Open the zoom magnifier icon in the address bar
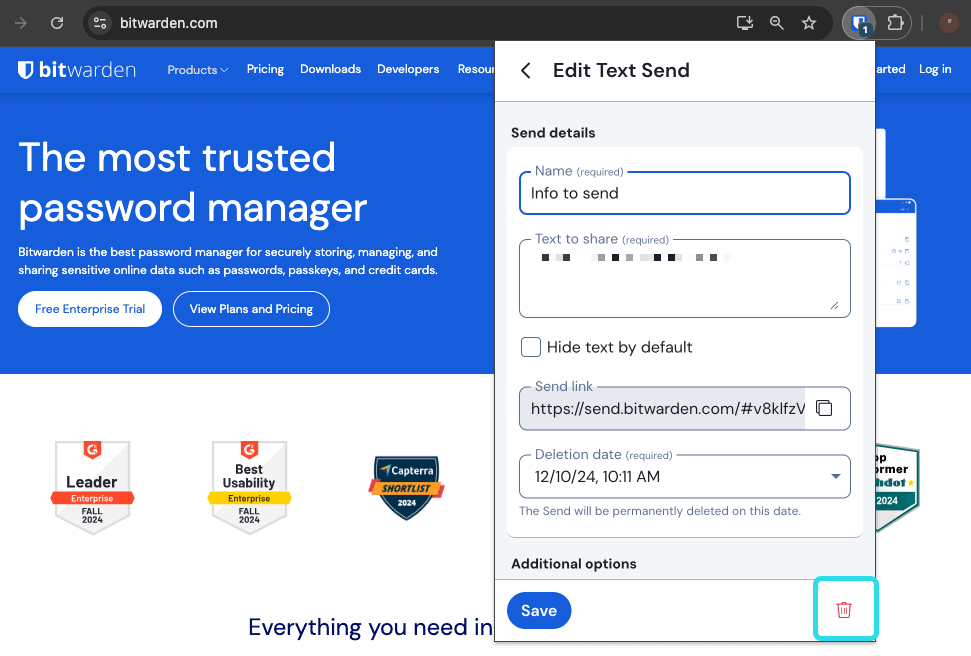This screenshot has width=971, height=656. 777,24
